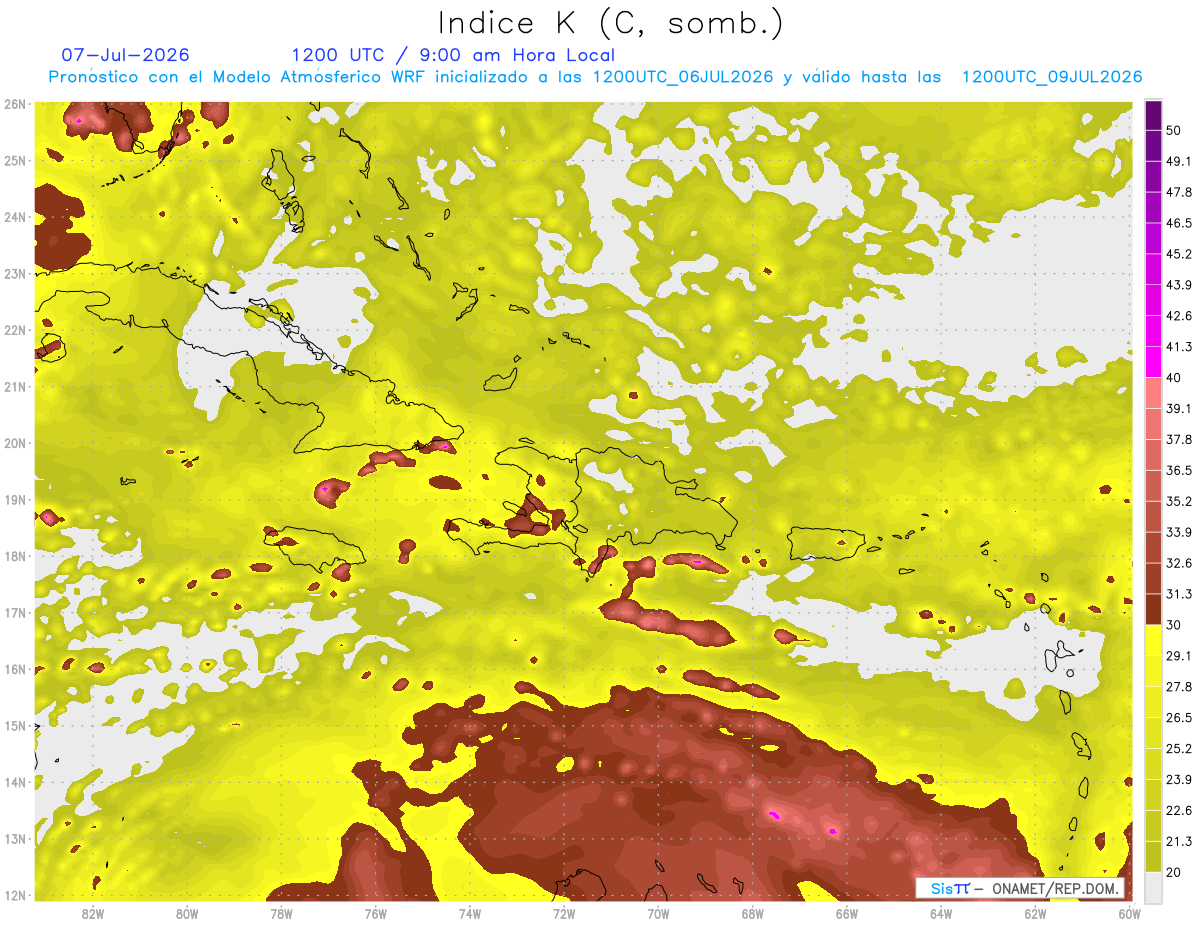
Task: Click the color scale value "27.8"
Action: [1179, 686]
